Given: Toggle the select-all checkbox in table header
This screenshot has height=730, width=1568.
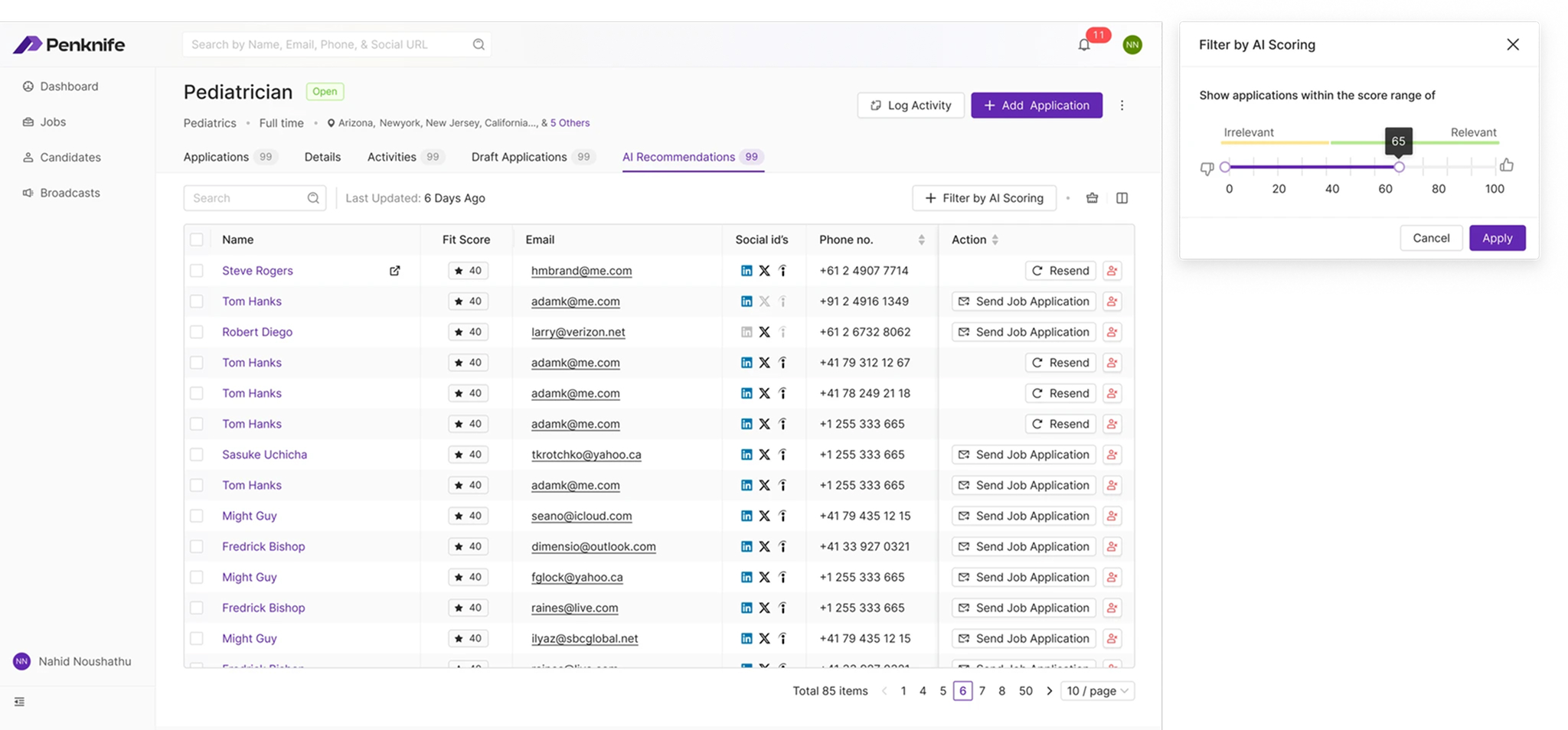Looking at the screenshot, I should pyautogui.click(x=197, y=240).
